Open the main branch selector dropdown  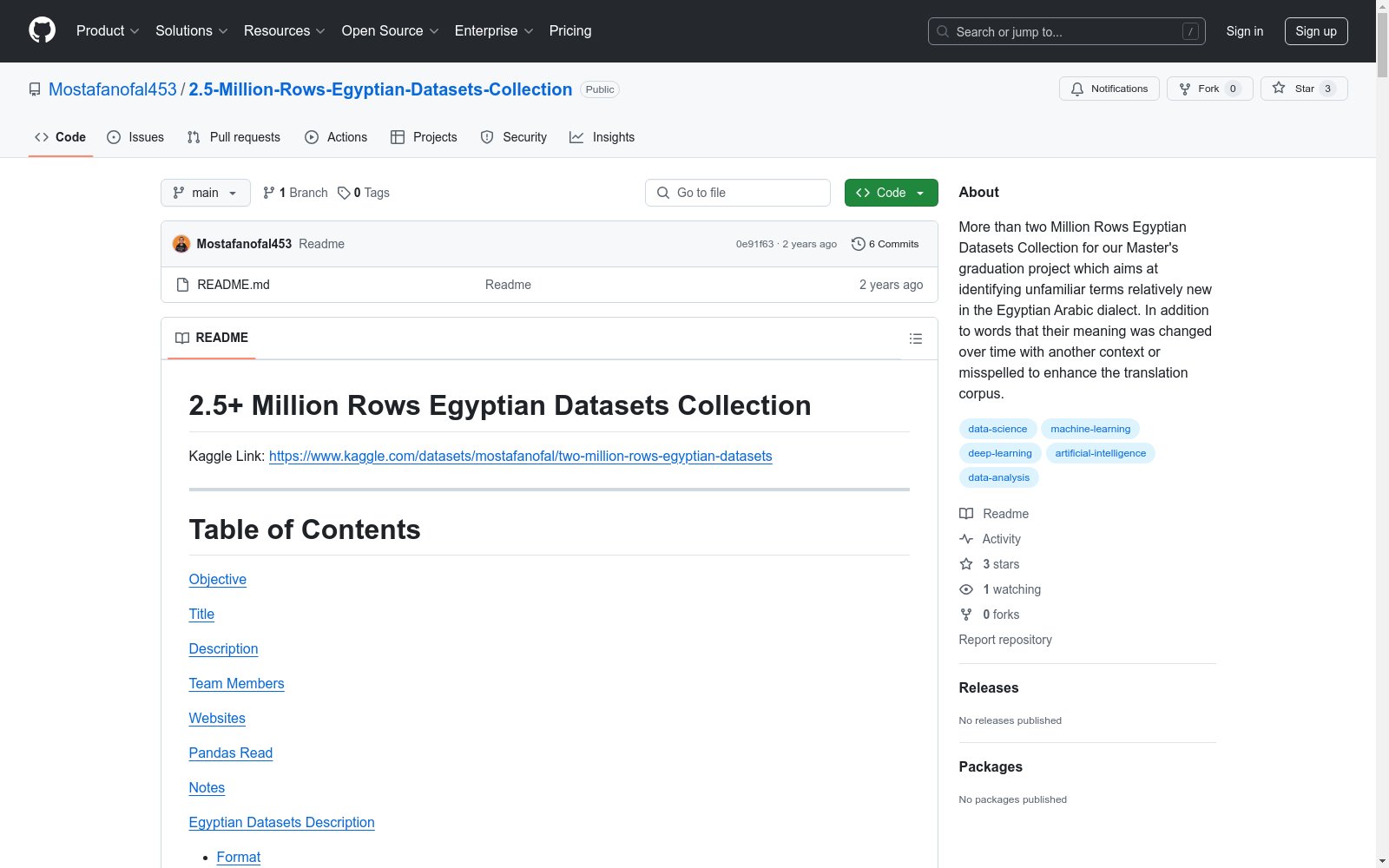pyautogui.click(x=206, y=193)
